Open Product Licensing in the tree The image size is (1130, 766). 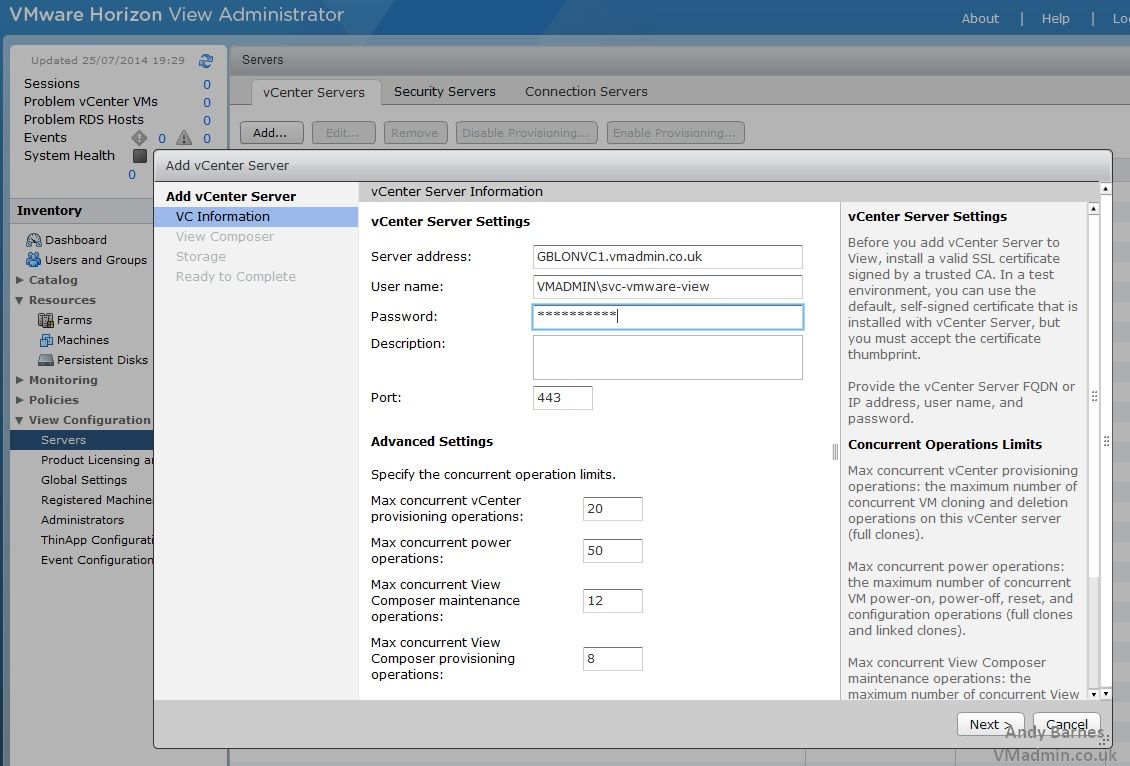97,460
